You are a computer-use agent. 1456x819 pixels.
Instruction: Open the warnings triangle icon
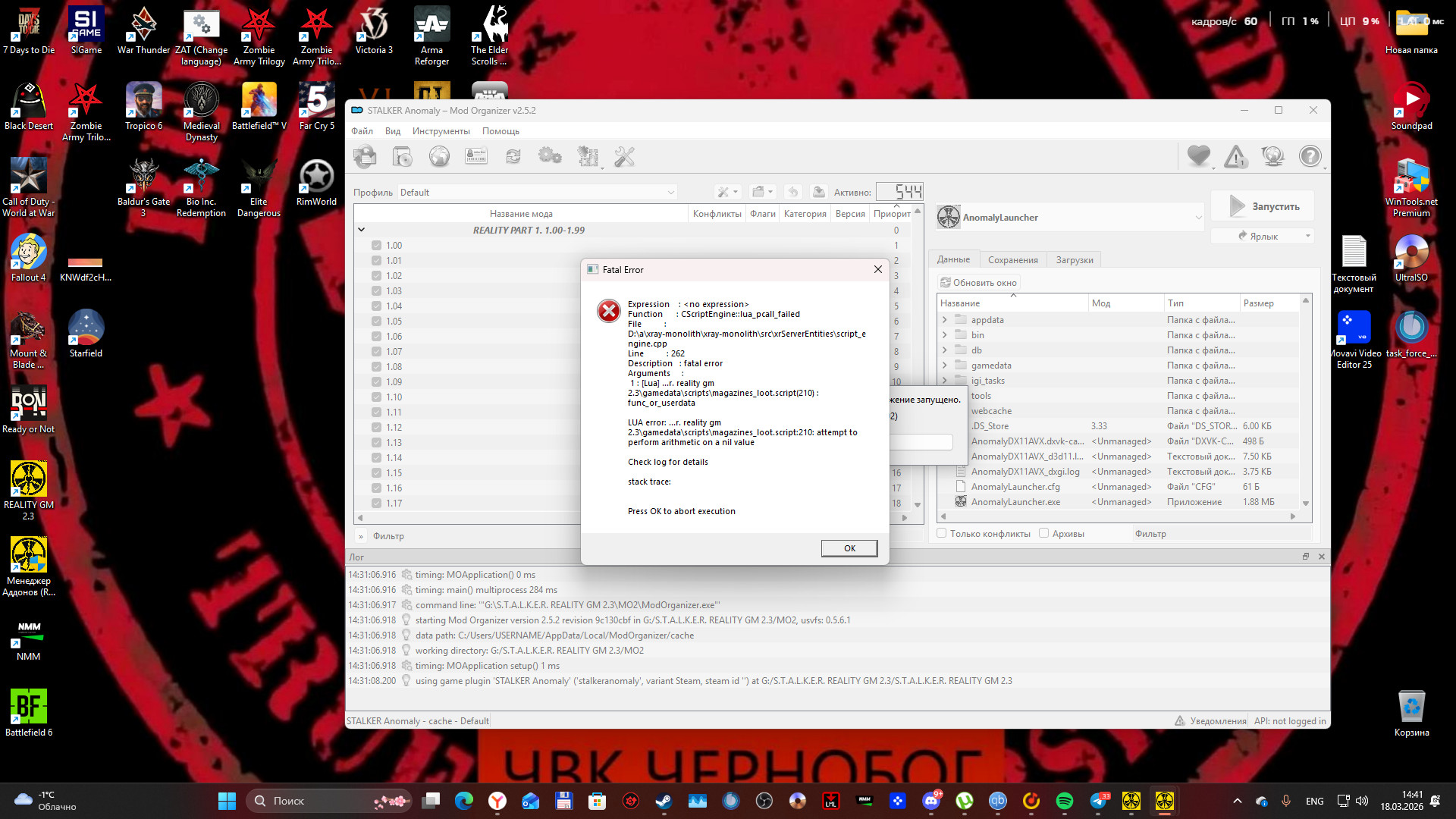point(1235,157)
